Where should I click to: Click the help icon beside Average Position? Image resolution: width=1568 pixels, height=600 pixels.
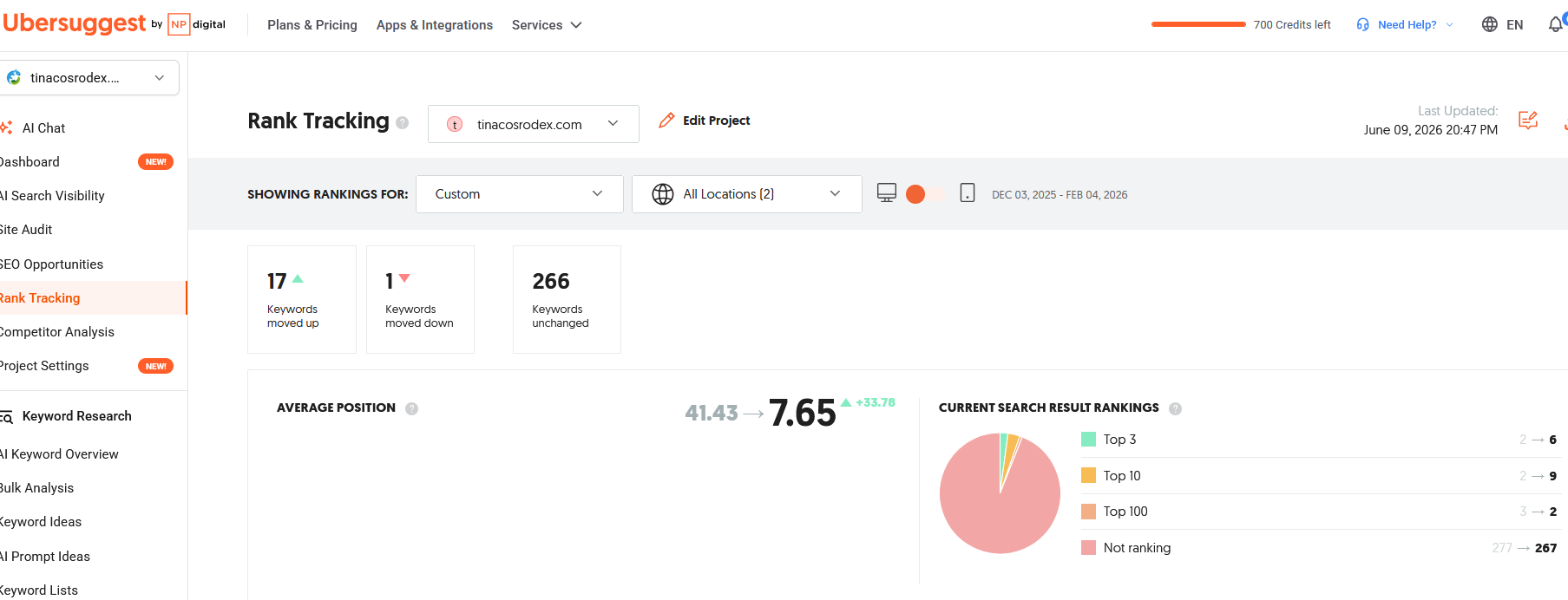[x=412, y=408]
